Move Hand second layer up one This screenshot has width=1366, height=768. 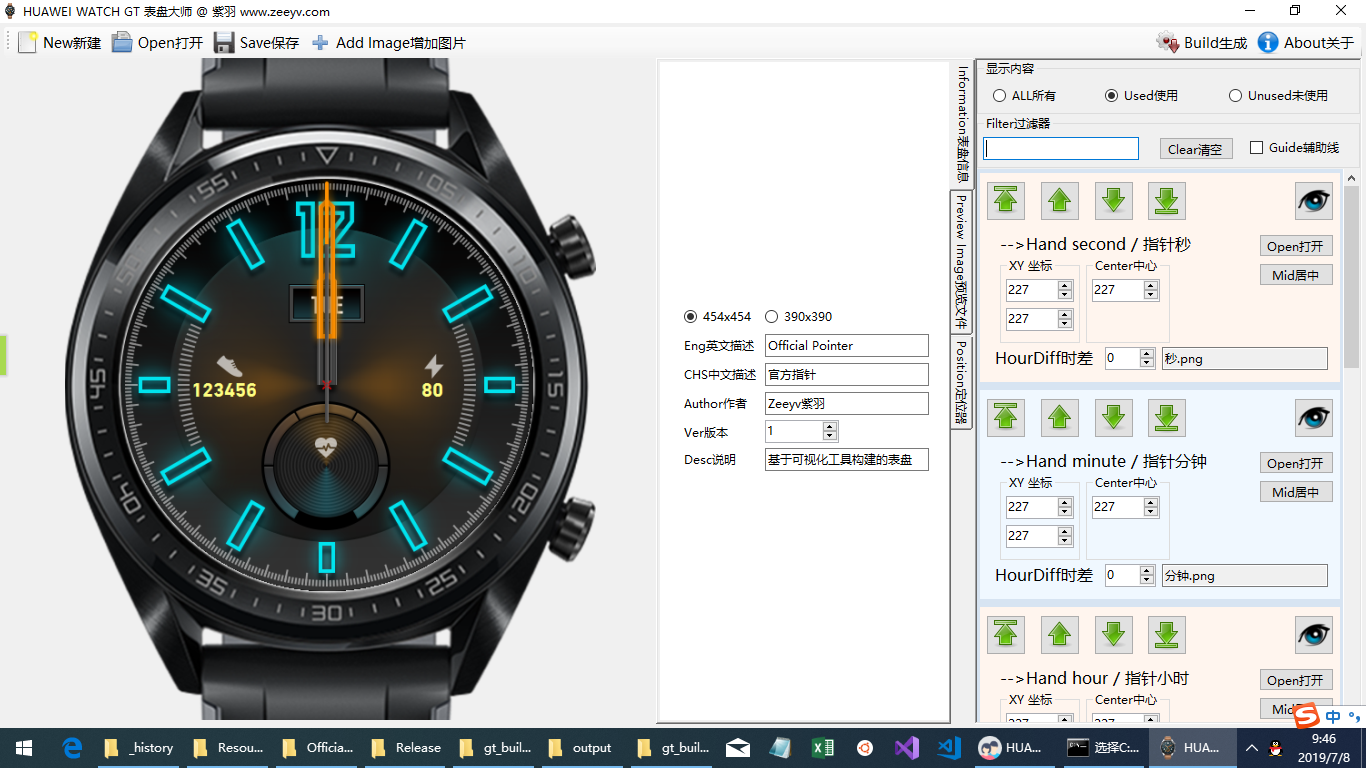pyautogui.click(x=1060, y=201)
